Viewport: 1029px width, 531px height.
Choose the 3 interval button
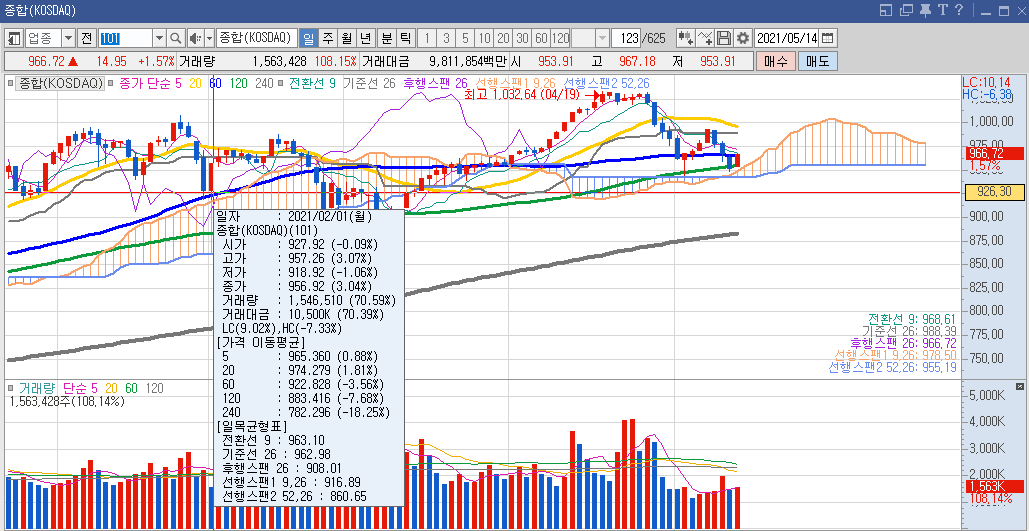pos(446,38)
